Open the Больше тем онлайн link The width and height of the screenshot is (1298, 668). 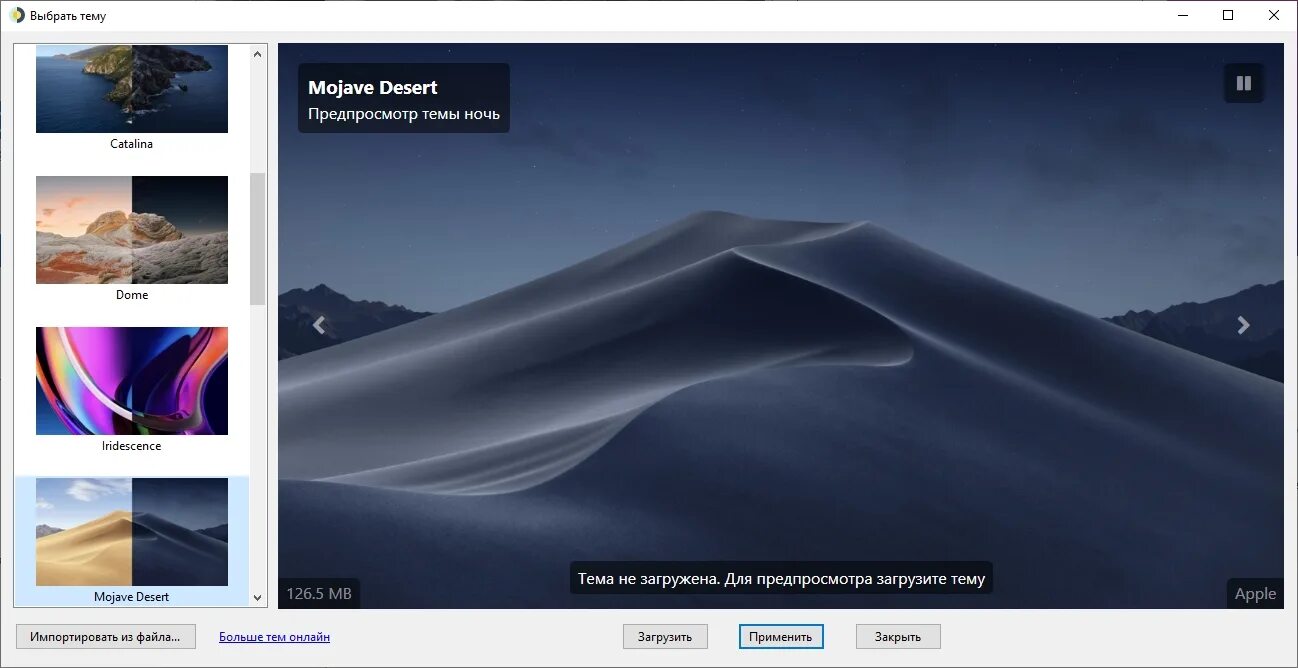tap(275, 637)
